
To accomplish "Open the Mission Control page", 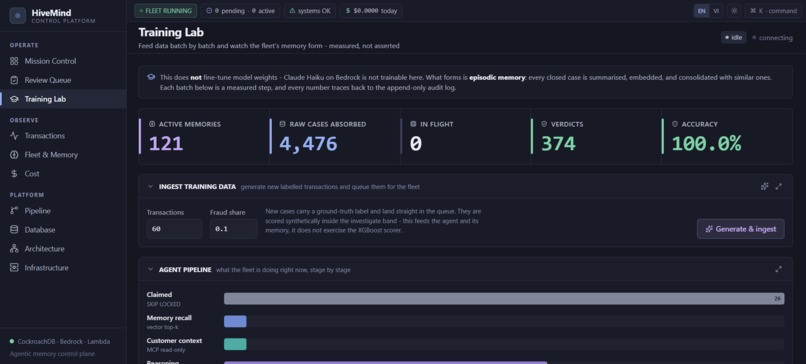I will point(63,61).
